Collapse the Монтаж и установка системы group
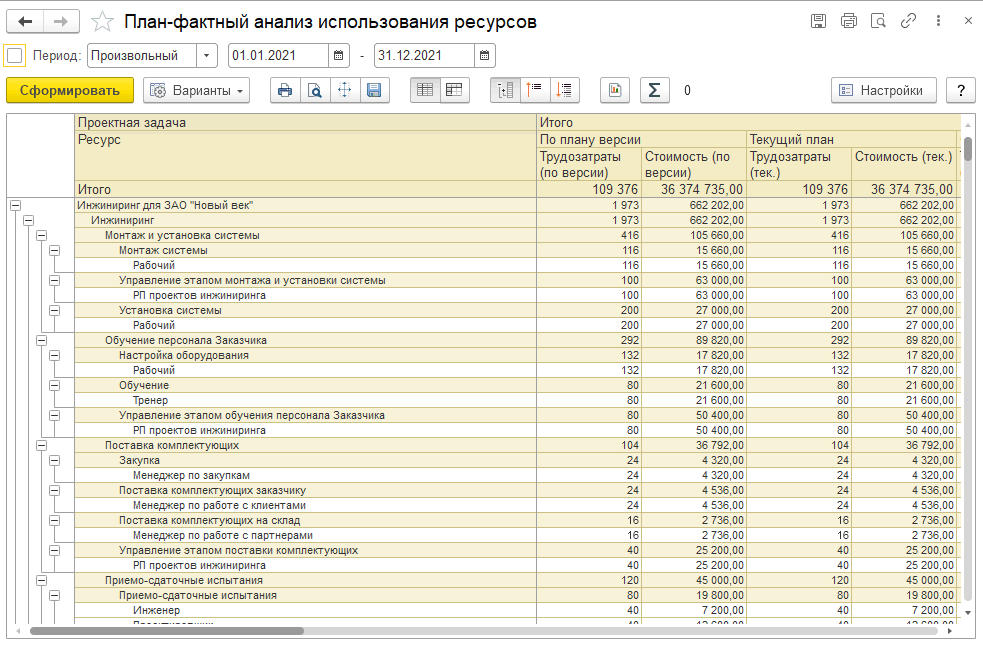The image size is (983, 647). pos(42,236)
